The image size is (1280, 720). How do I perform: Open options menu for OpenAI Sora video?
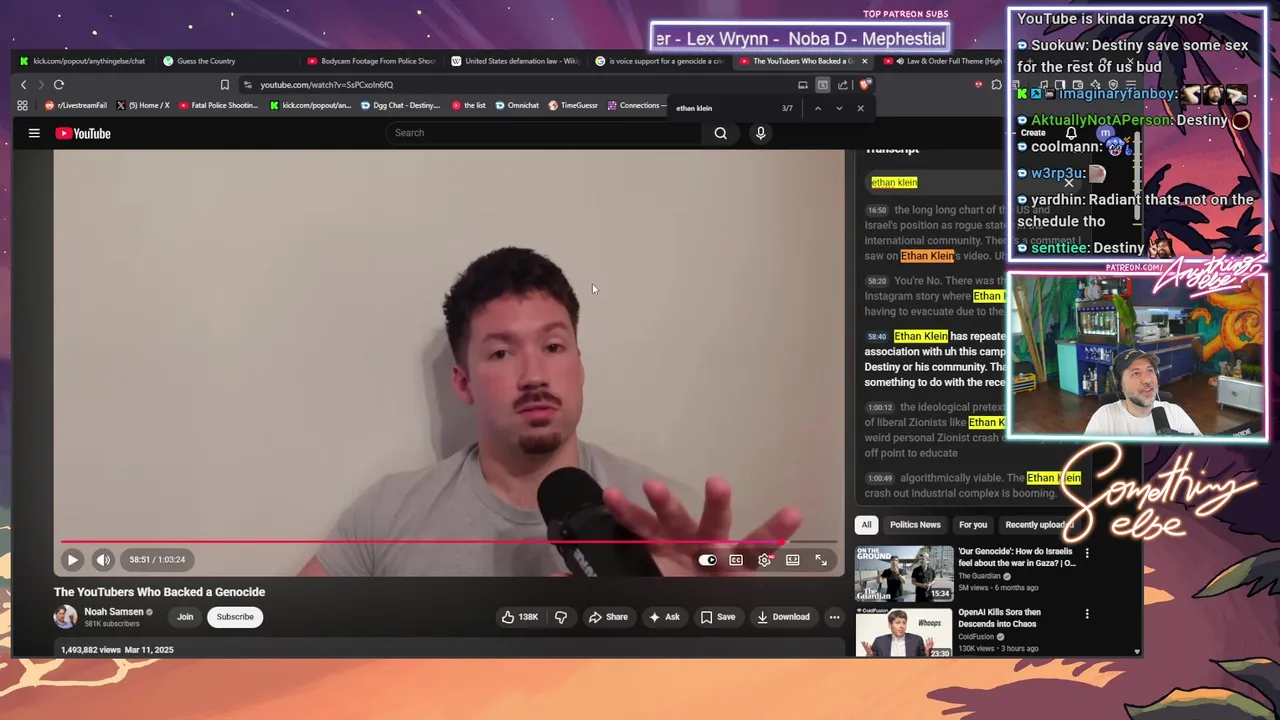pos(1087,614)
